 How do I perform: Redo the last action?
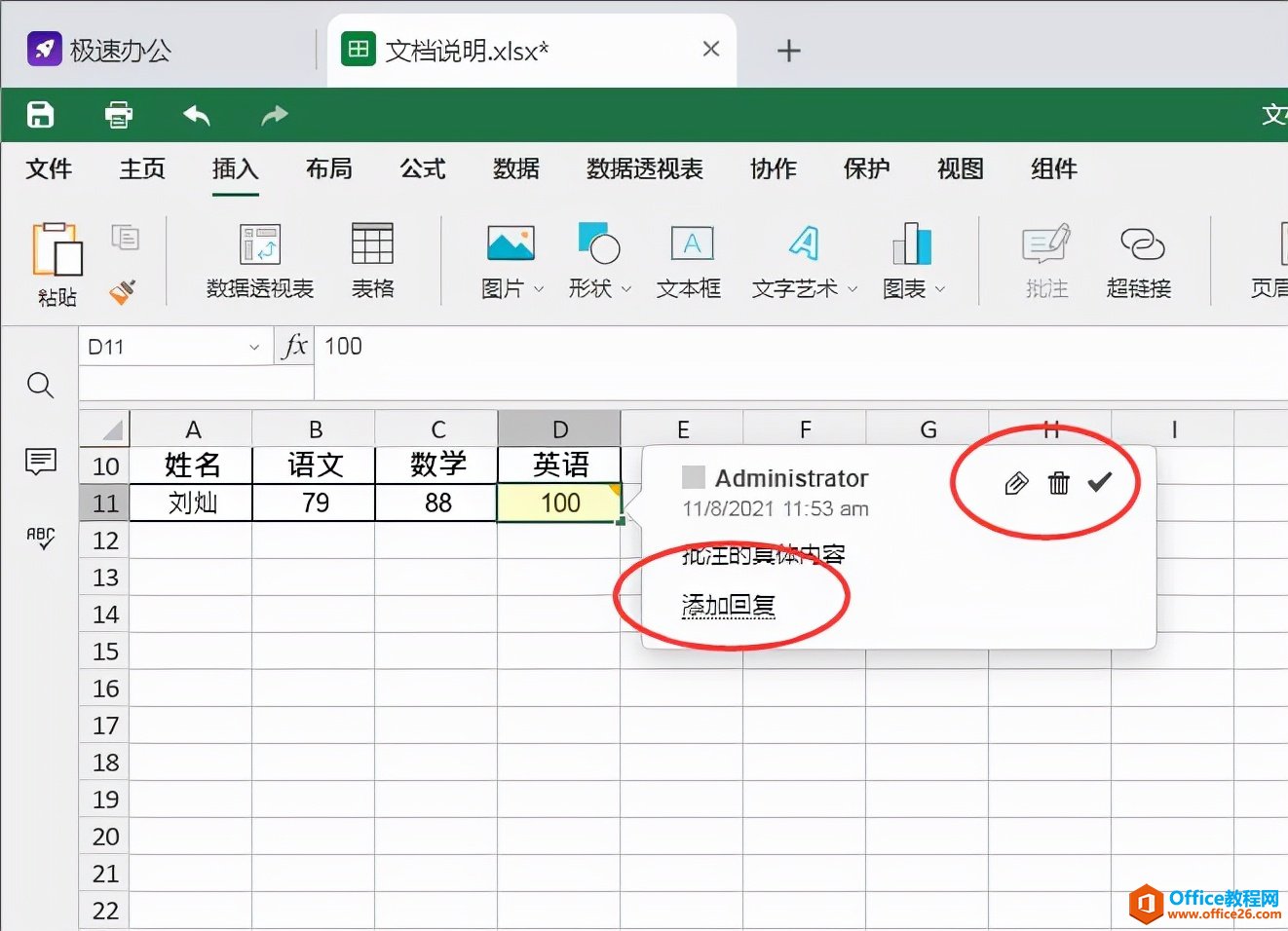(x=274, y=114)
